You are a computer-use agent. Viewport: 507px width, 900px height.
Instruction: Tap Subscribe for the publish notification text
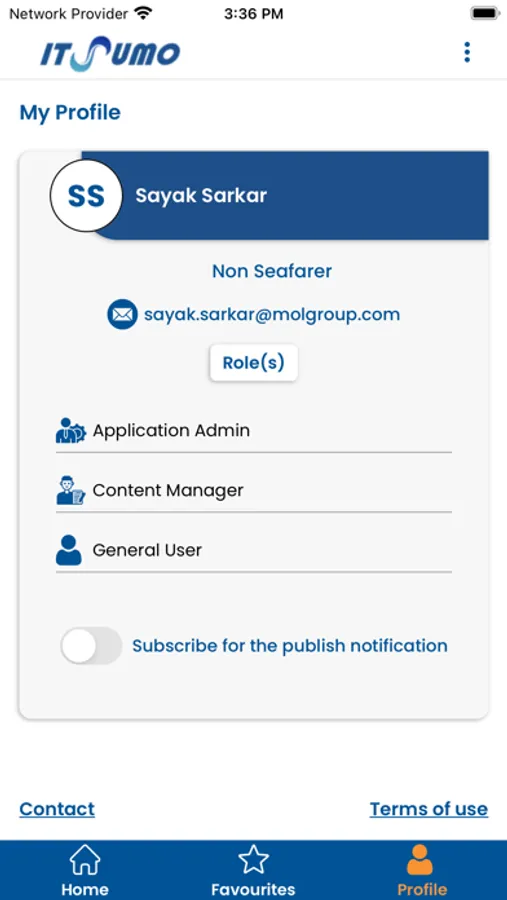point(290,646)
